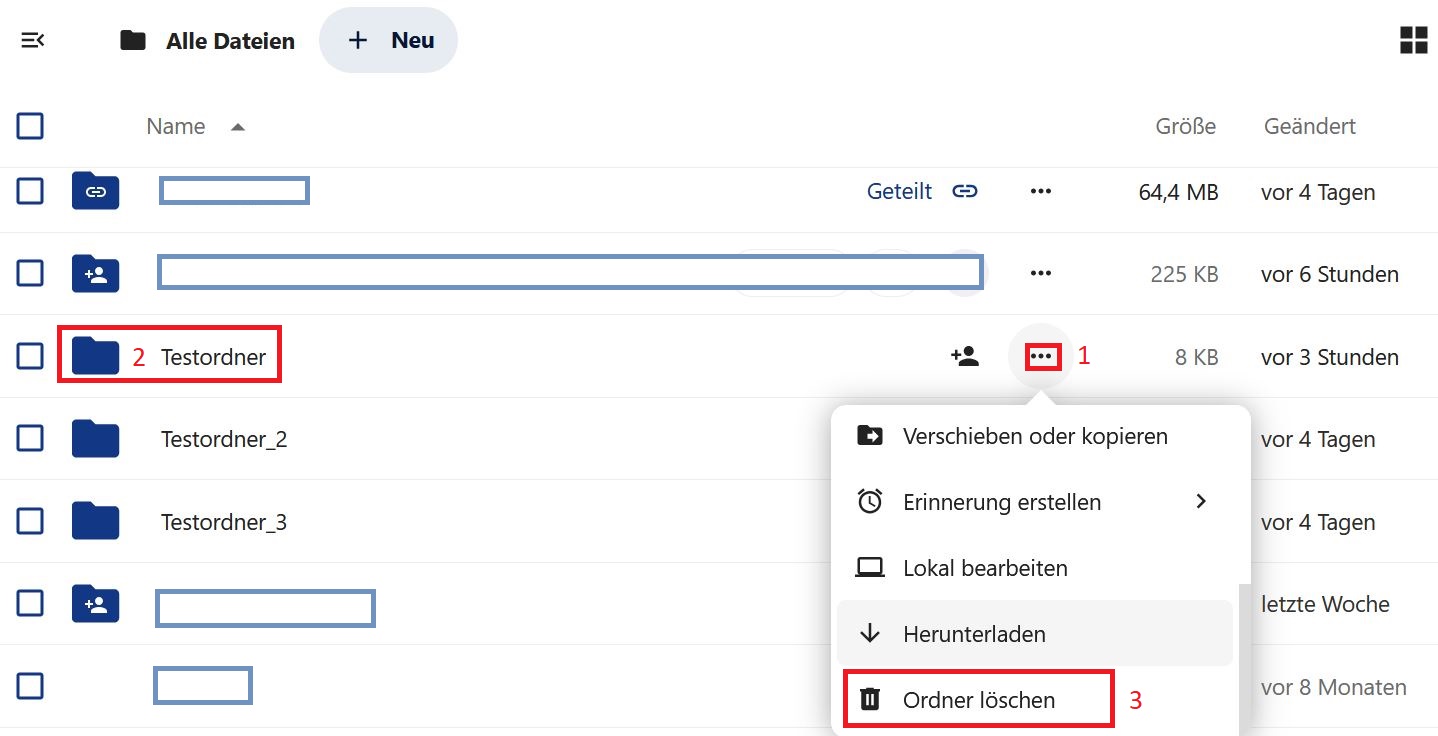Sort the list by the Geändert column

(1310, 126)
